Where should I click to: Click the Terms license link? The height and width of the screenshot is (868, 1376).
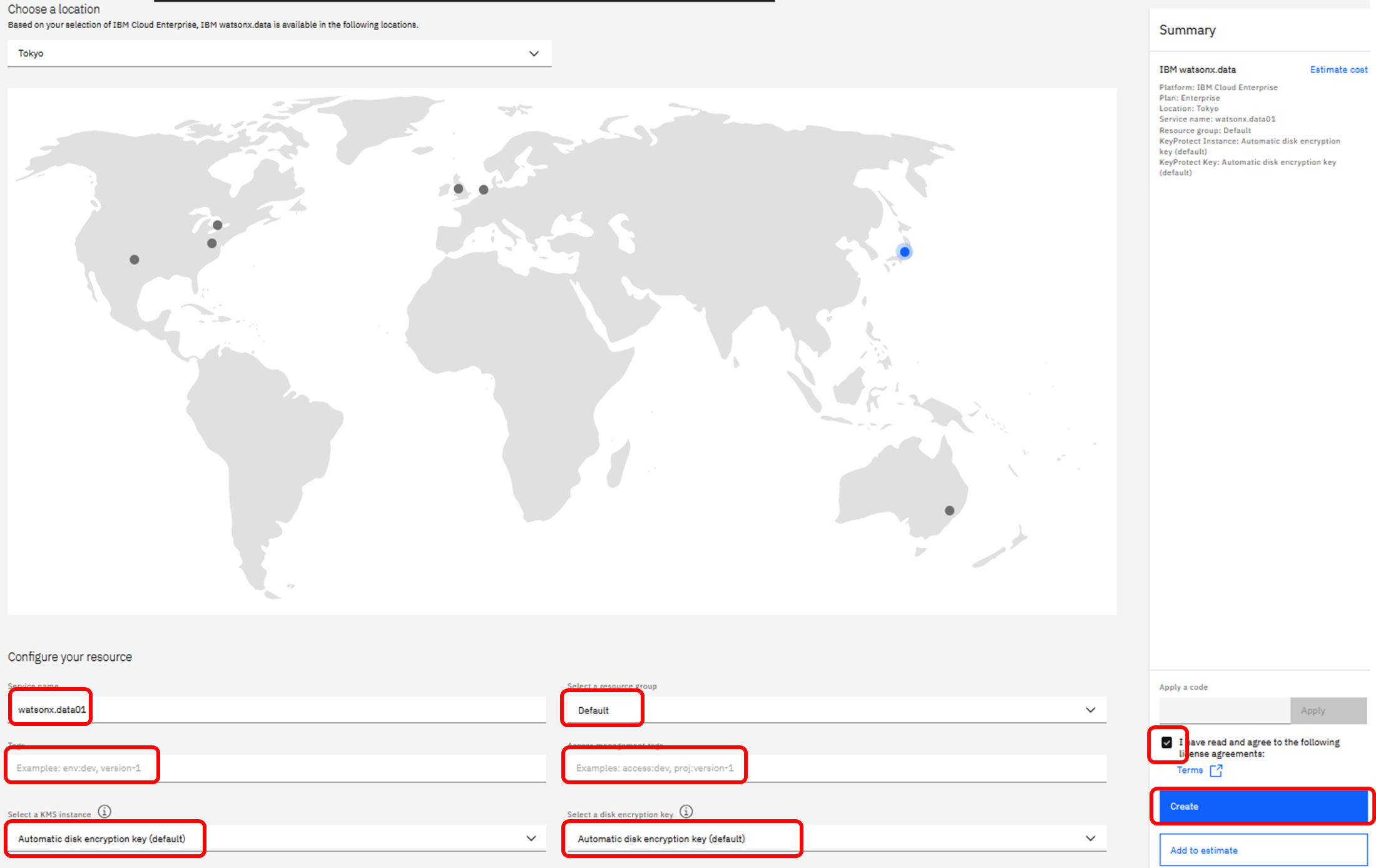click(x=1190, y=770)
